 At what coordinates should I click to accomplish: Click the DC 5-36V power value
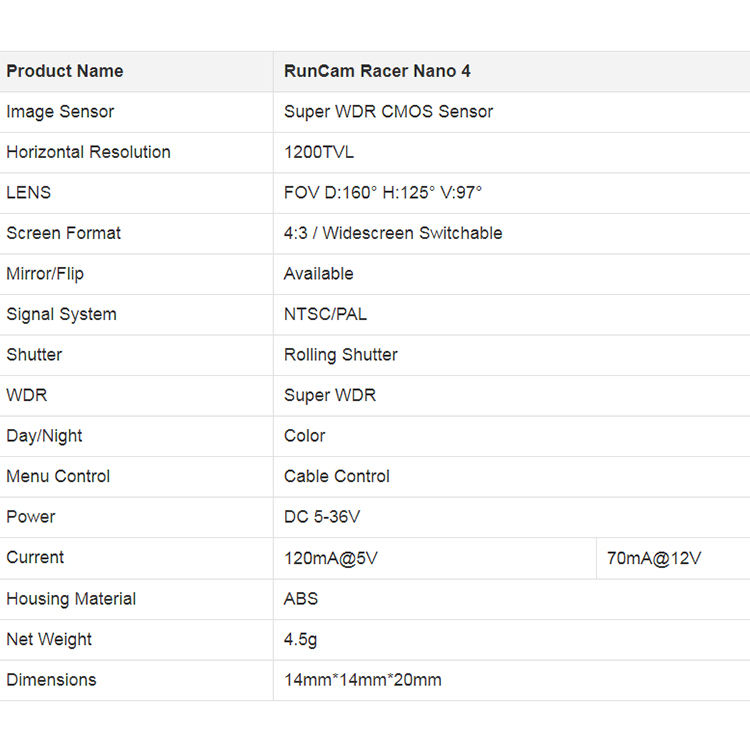click(x=322, y=517)
